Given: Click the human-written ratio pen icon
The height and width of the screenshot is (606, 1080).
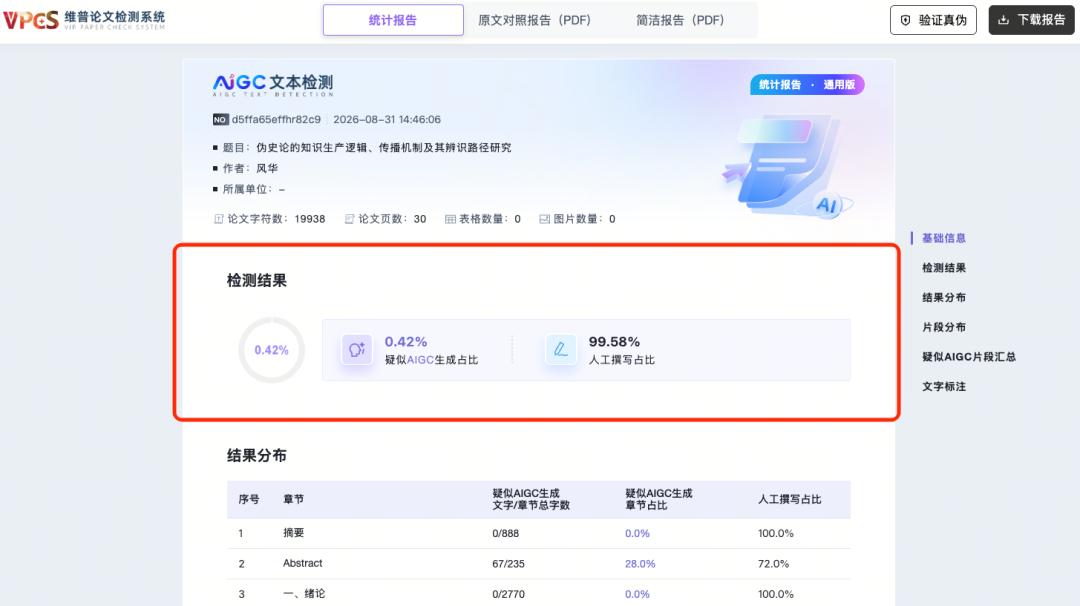Looking at the screenshot, I should [561, 349].
